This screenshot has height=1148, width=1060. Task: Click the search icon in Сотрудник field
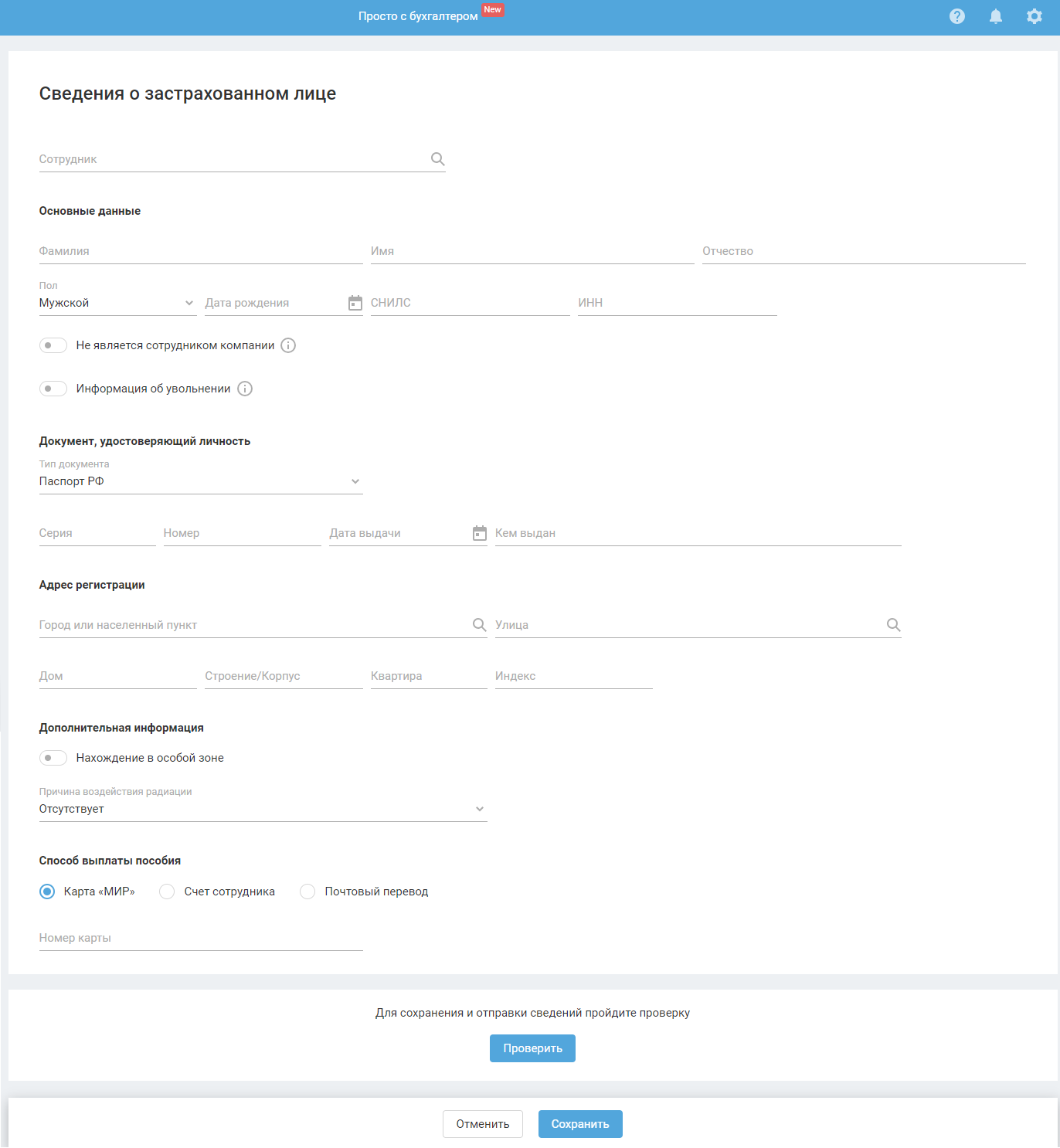pyautogui.click(x=437, y=159)
